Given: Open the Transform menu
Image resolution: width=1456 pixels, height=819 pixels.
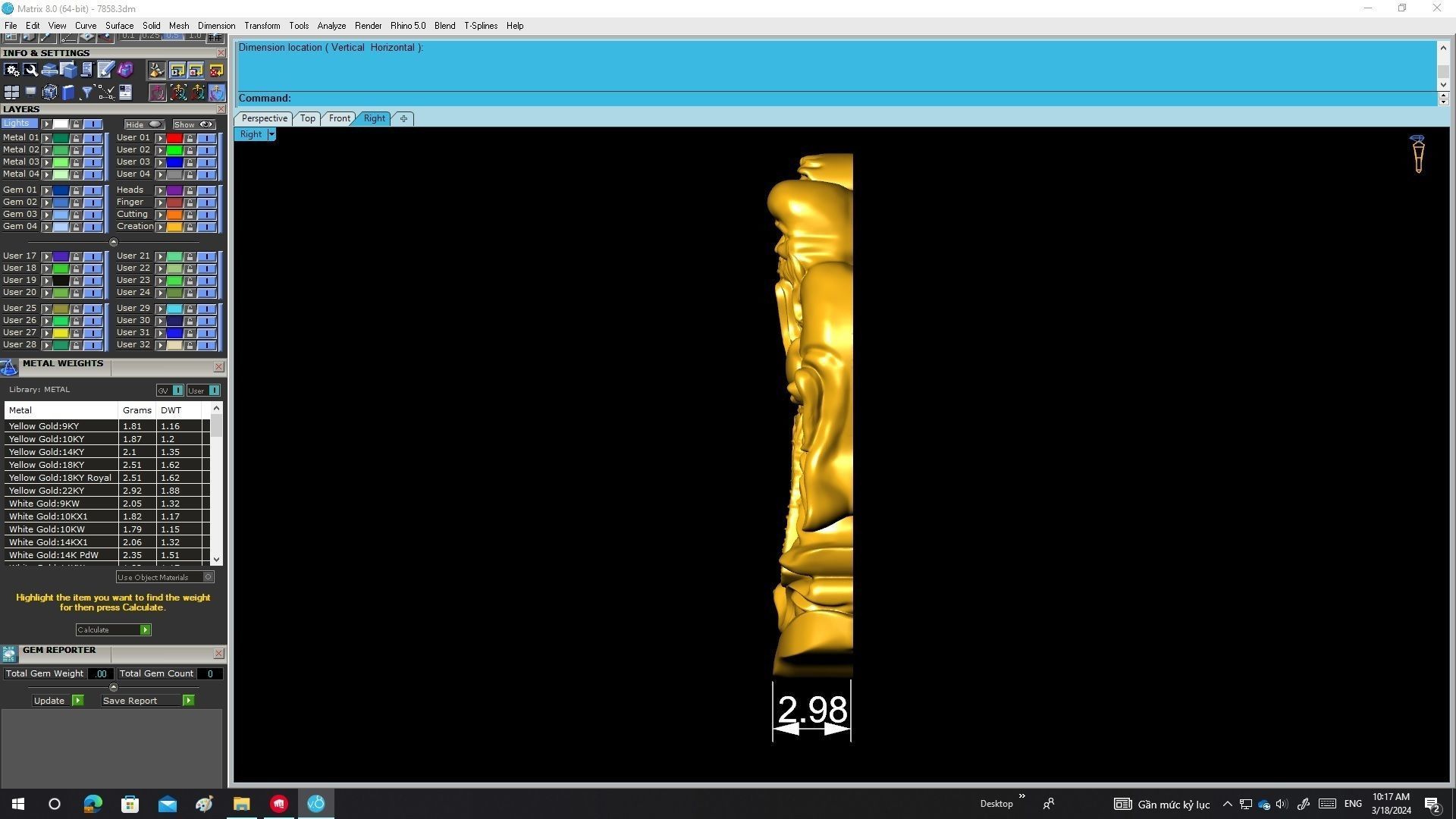Looking at the screenshot, I should pos(262,26).
